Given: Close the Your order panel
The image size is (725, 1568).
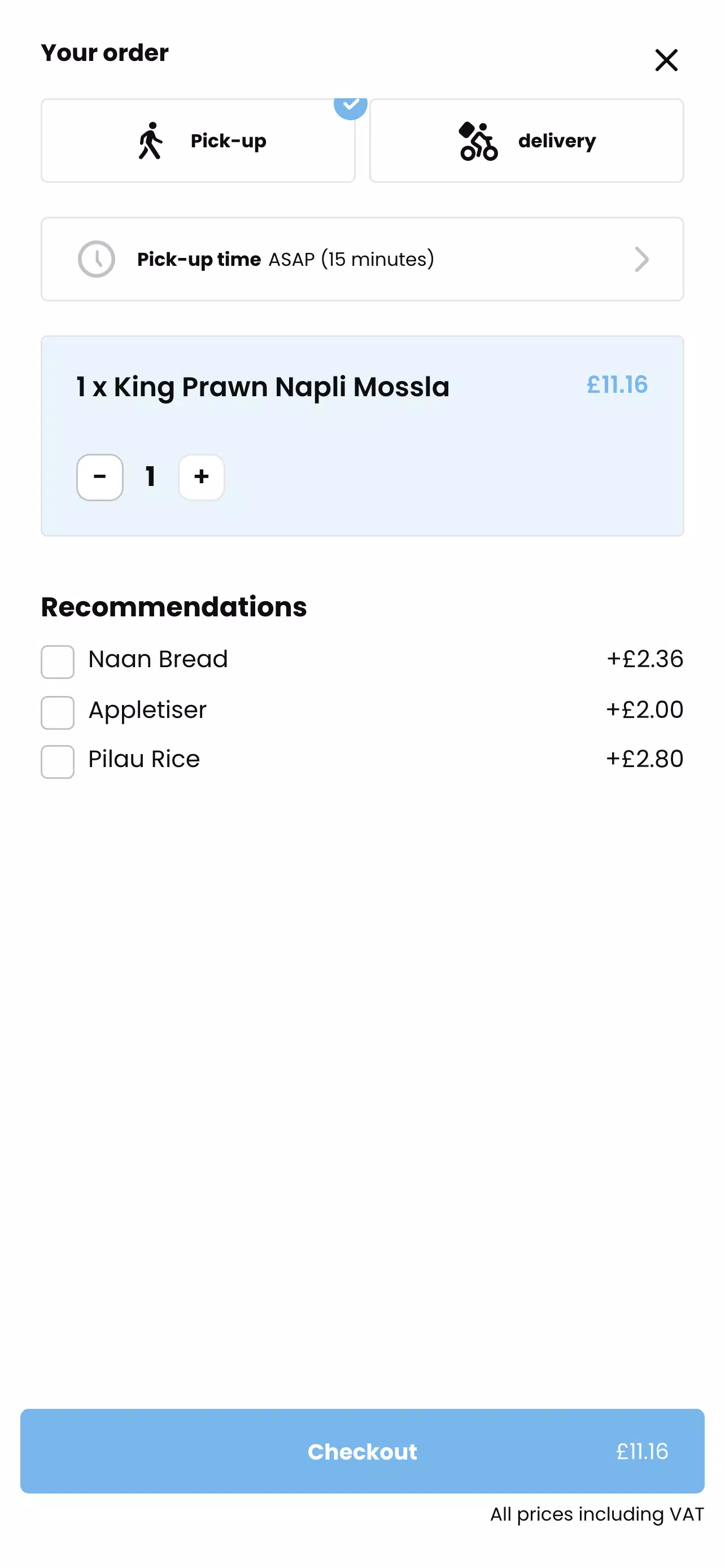Looking at the screenshot, I should pyautogui.click(x=666, y=60).
